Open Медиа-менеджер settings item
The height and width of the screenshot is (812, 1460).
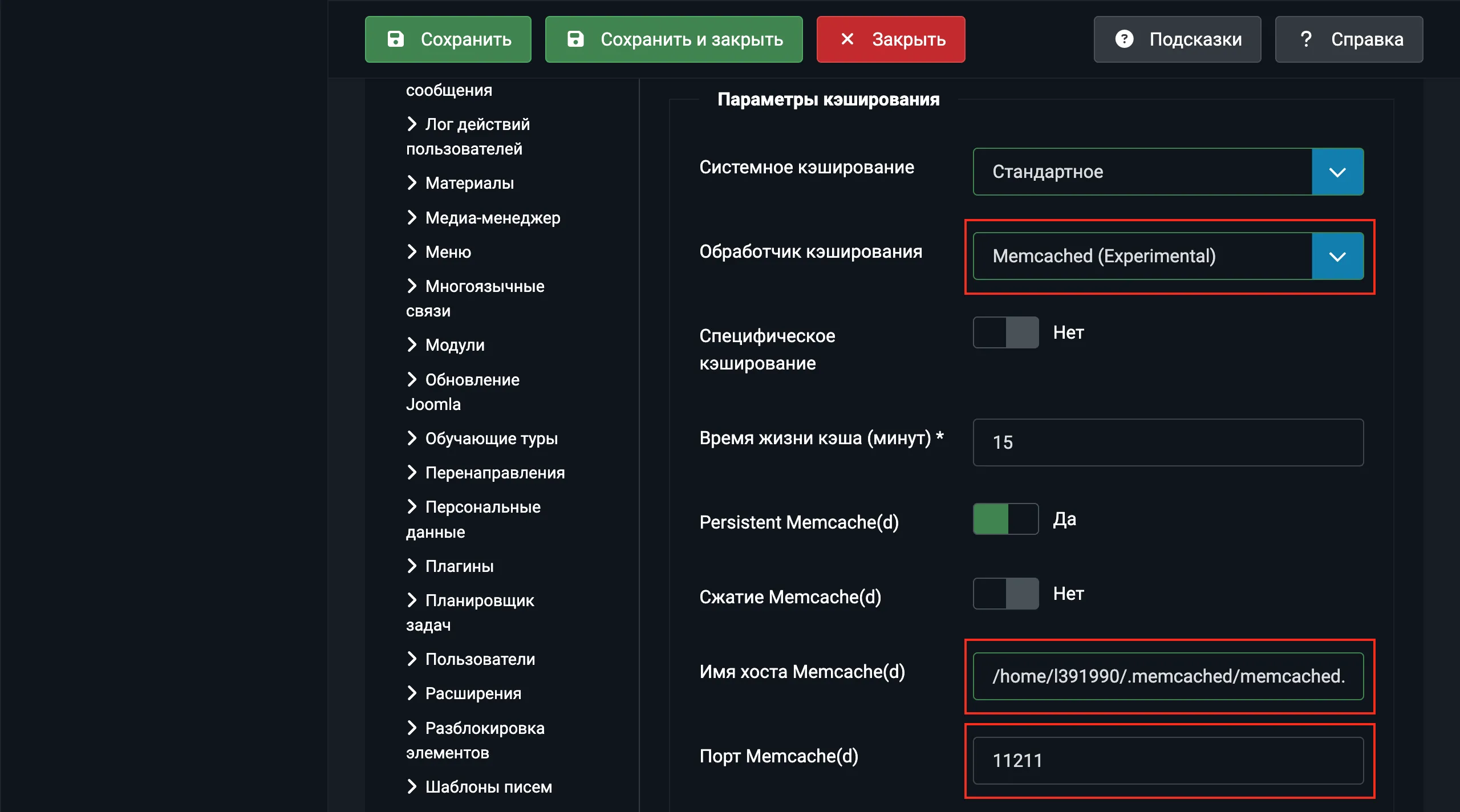[492, 218]
